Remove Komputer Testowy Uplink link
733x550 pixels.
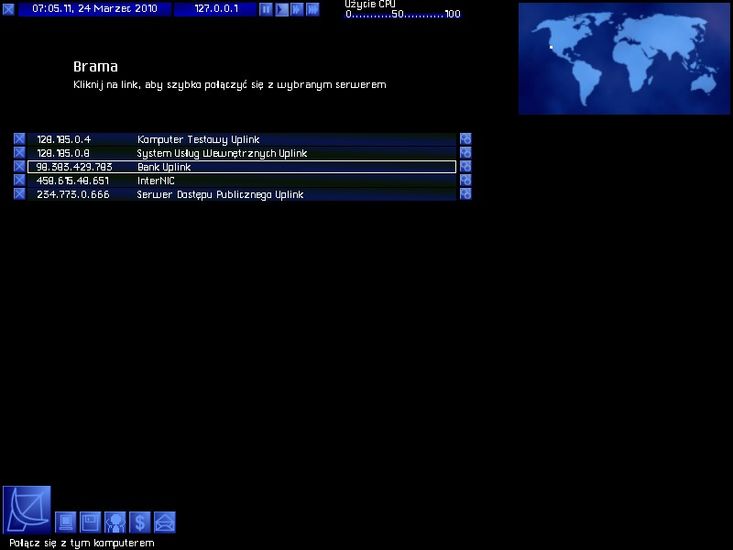pos(19,139)
